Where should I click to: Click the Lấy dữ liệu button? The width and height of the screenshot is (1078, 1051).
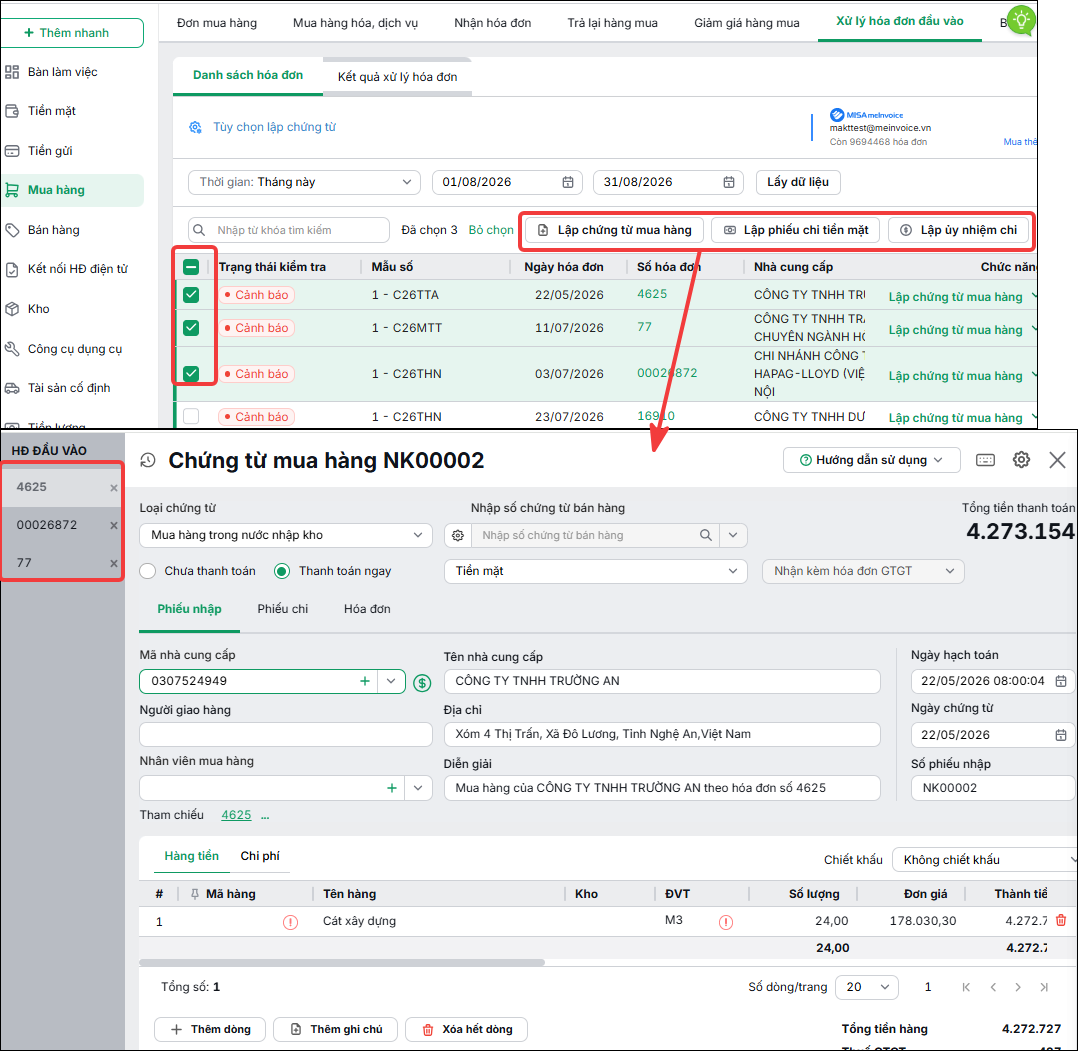(798, 182)
